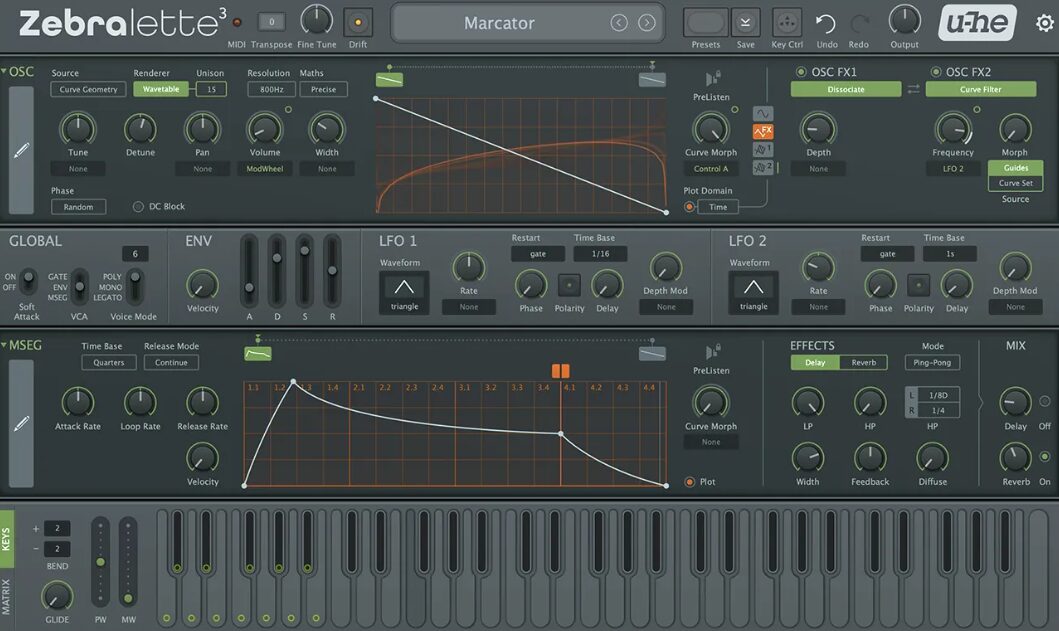1059x631 pixels.
Task: Click the MSEG PreListen speaker icon
Action: pos(712,351)
